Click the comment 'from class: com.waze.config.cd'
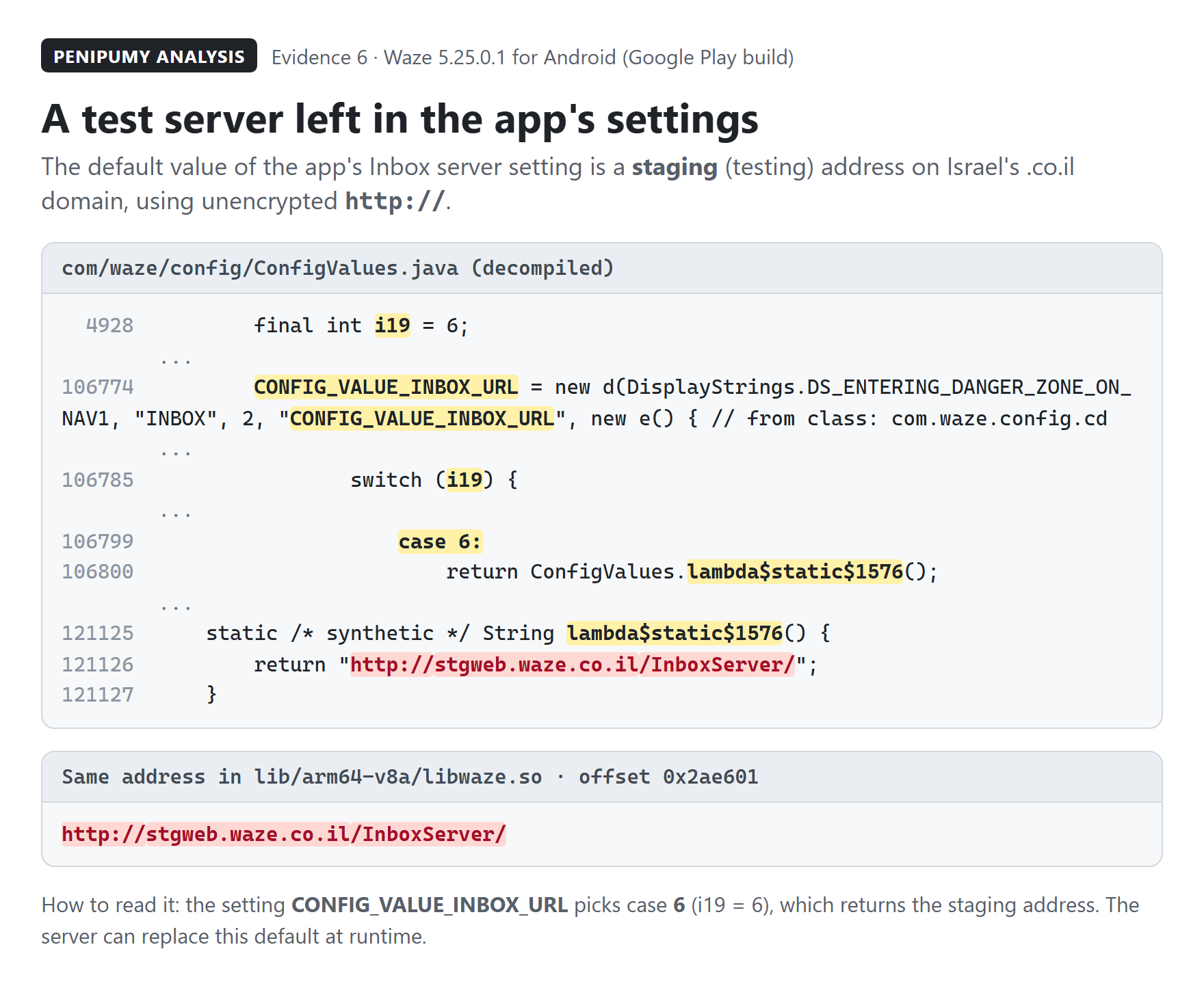 (x=927, y=418)
